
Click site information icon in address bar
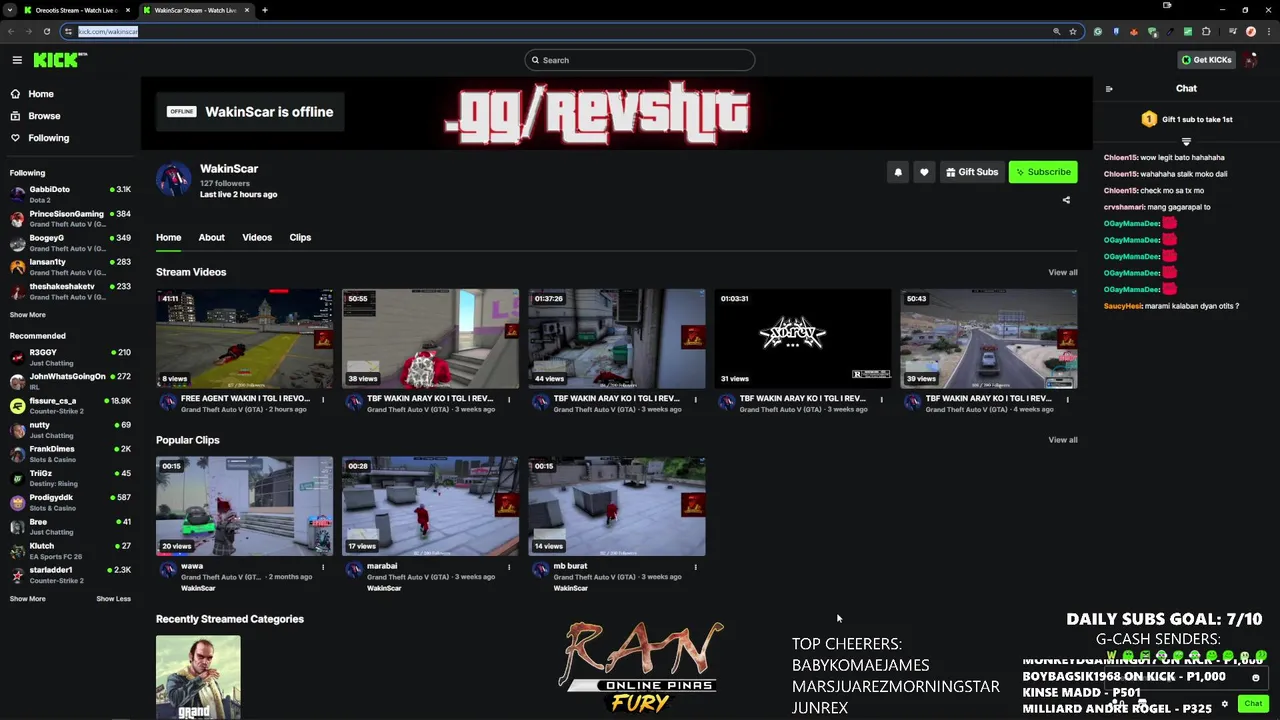coord(67,31)
